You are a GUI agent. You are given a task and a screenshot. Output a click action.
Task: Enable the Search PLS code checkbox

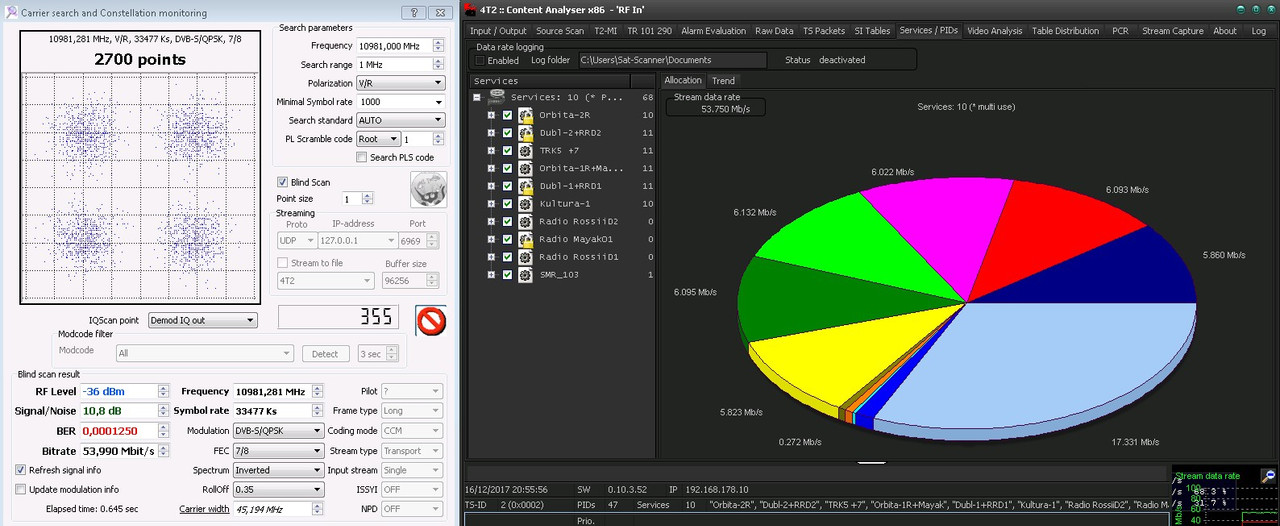coord(361,157)
